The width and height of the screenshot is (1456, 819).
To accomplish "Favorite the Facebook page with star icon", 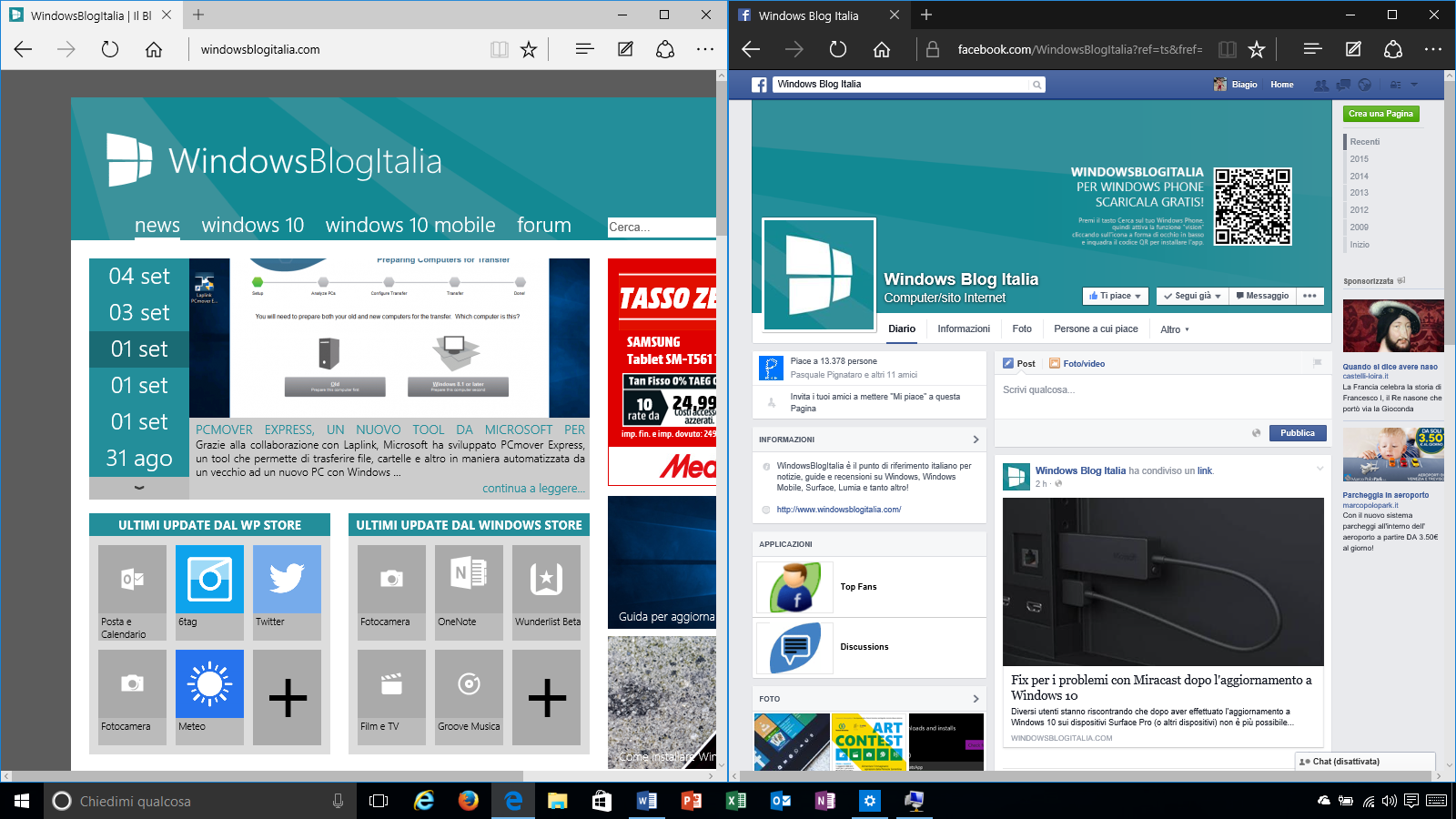I will point(1257,49).
